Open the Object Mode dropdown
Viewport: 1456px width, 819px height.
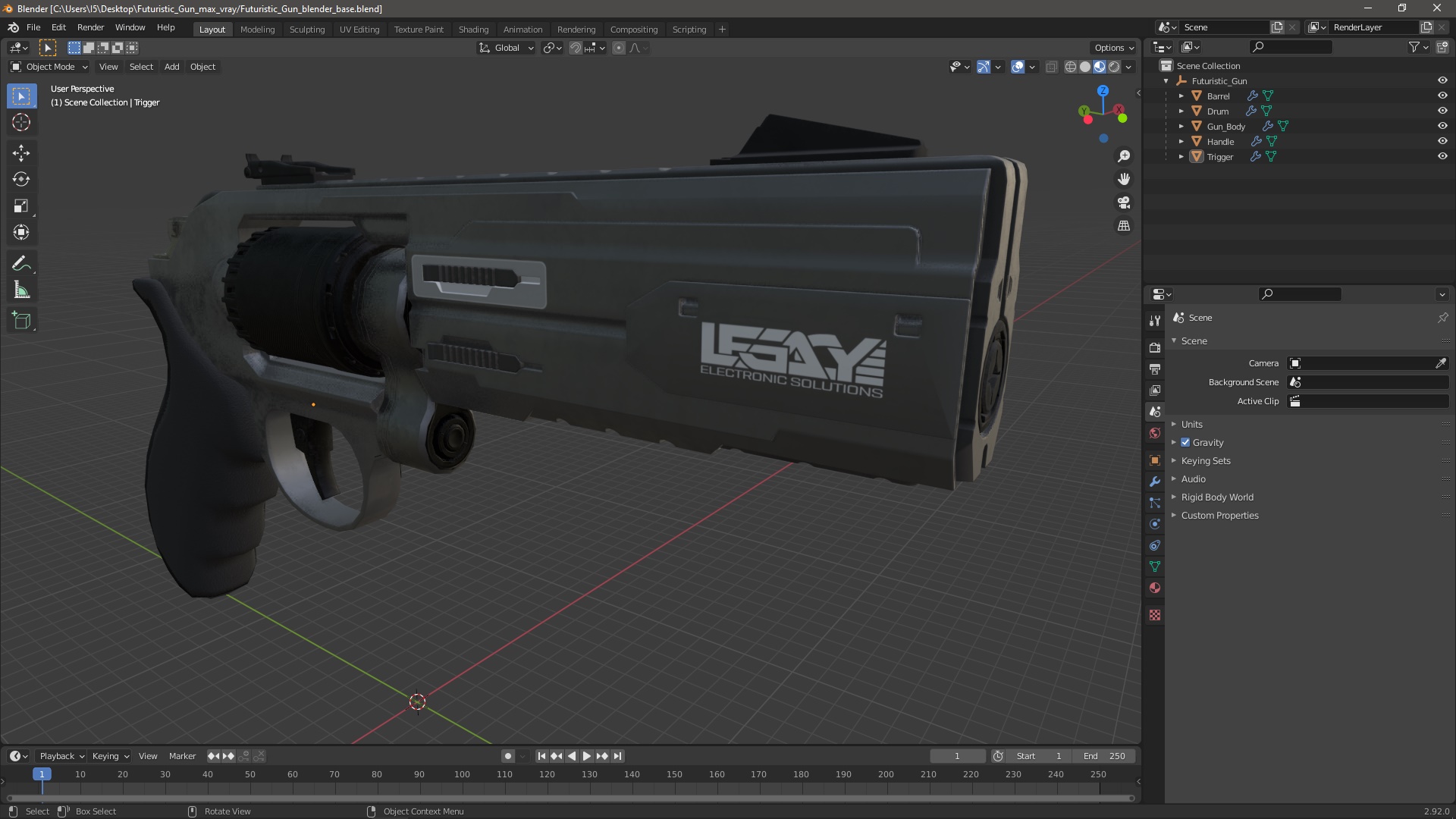pyautogui.click(x=49, y=67)
